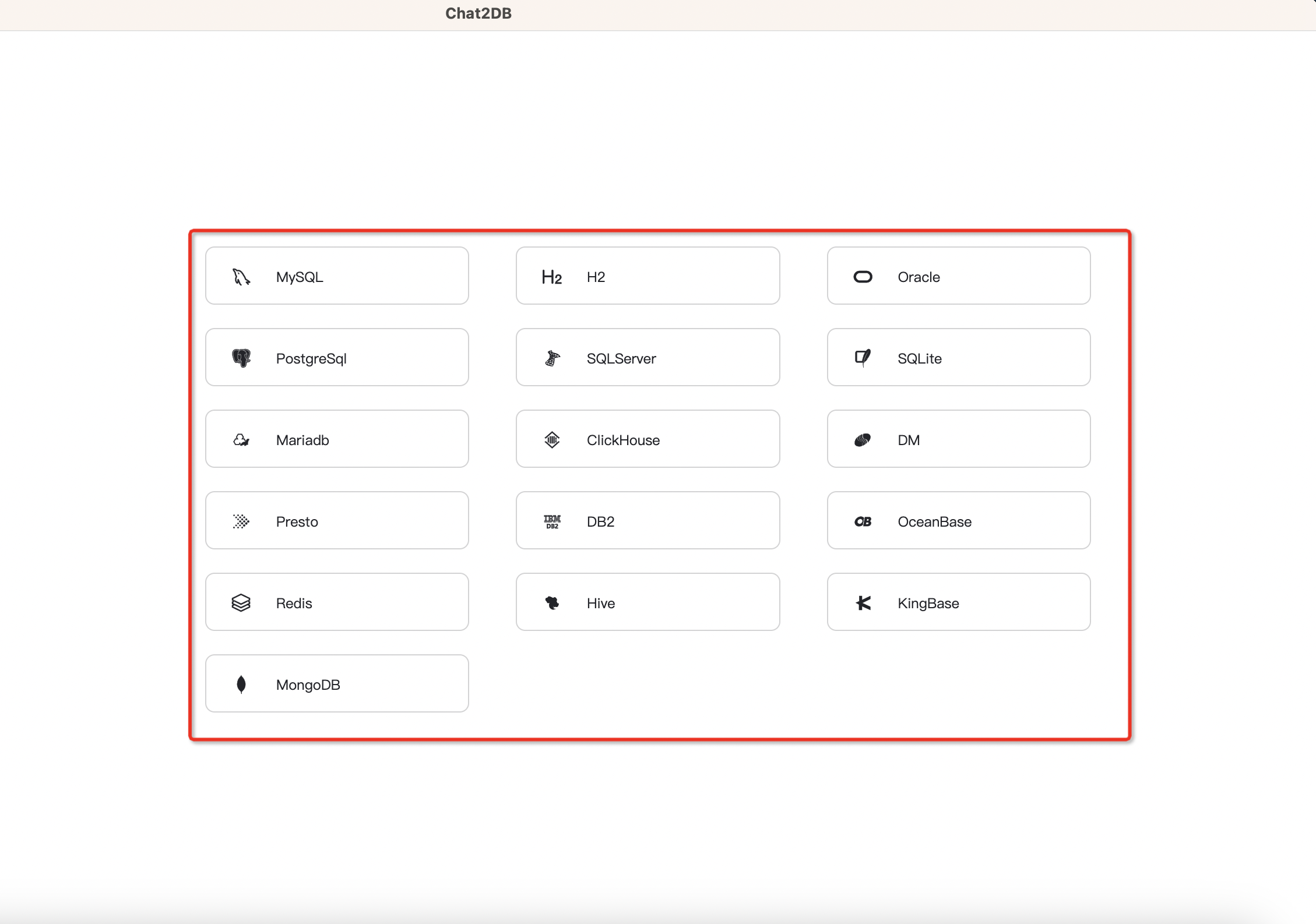
Task: Click the MongoDB leaf icon
Action: 241,684
